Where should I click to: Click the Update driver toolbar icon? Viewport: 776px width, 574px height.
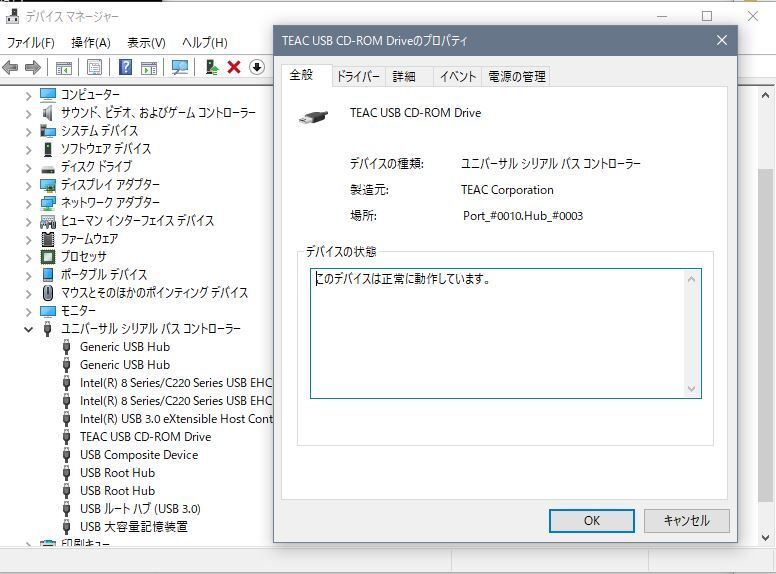(x=212, y=67)
